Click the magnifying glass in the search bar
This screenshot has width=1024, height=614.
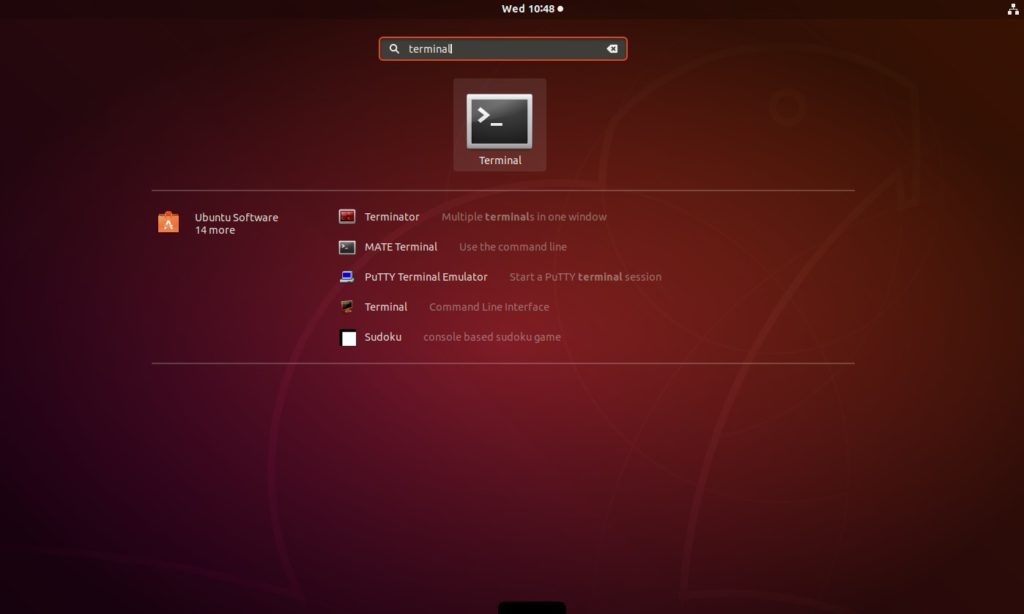pyautogui.click(x=394, y=48)
